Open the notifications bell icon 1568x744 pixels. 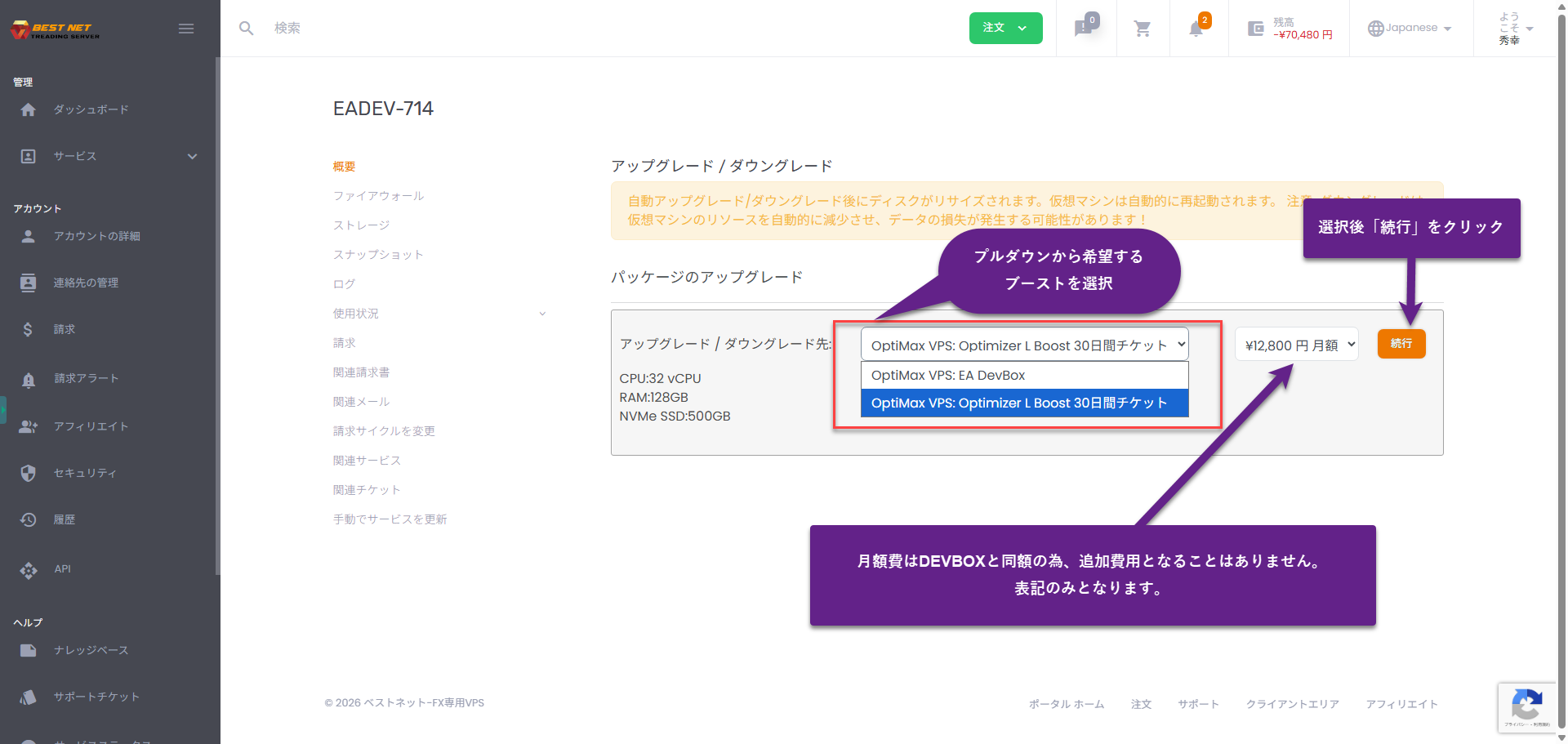pyautogui.click(x=1196, y=29)
